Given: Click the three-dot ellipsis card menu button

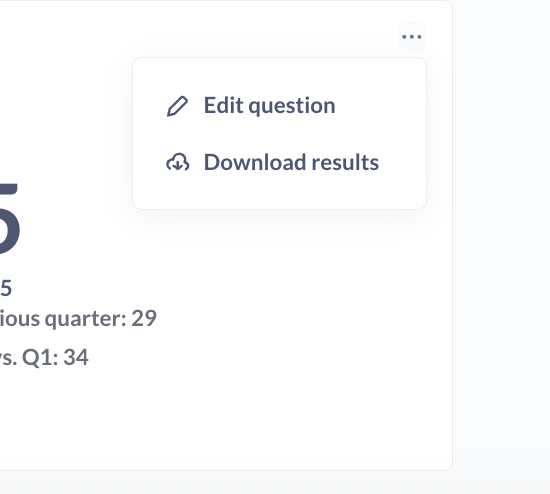Looking at the screenshot, I should pos(412,36).
